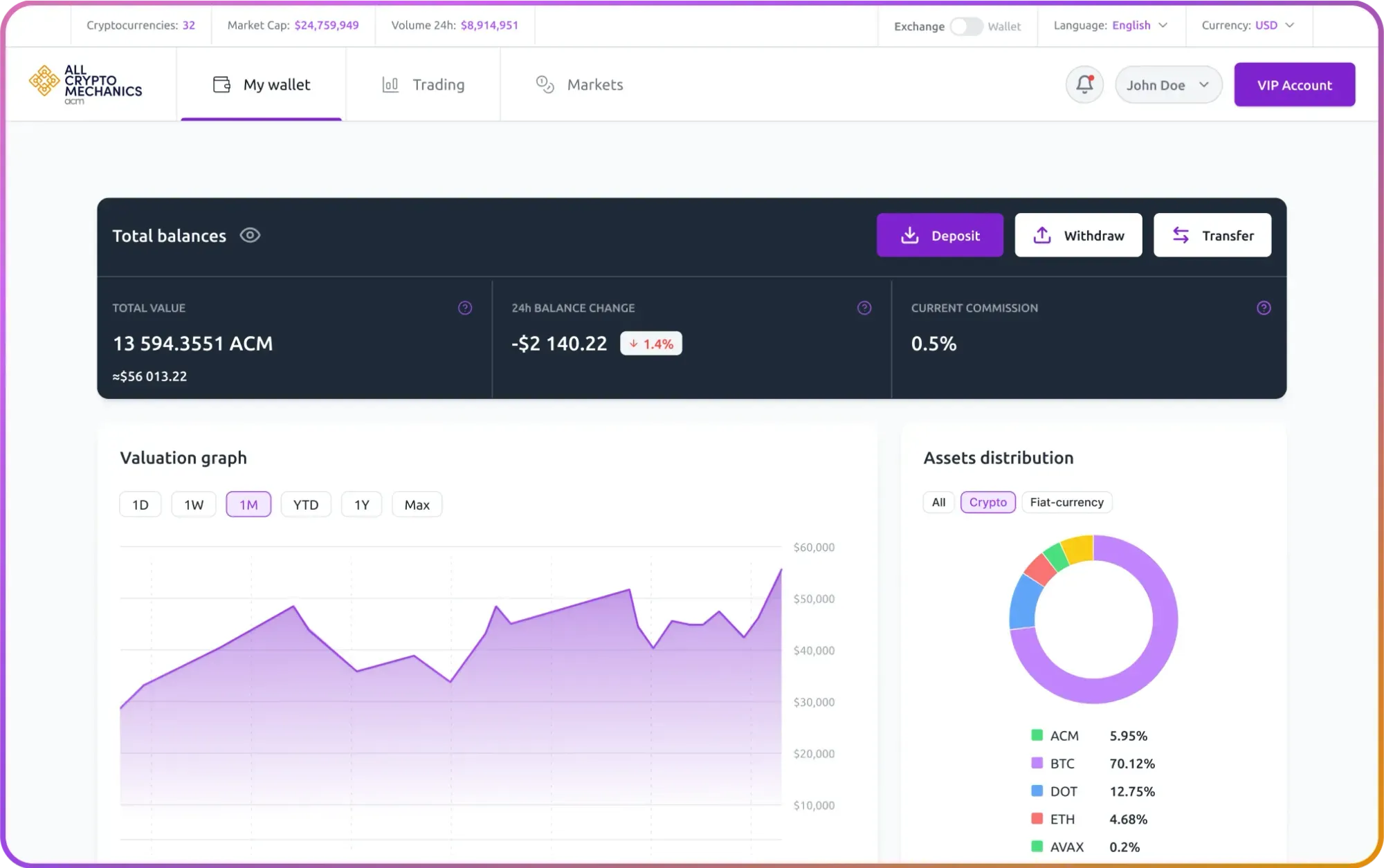Open Total Value help question icon
This screenshot has width=1384, height=868.
pos(465,308)
